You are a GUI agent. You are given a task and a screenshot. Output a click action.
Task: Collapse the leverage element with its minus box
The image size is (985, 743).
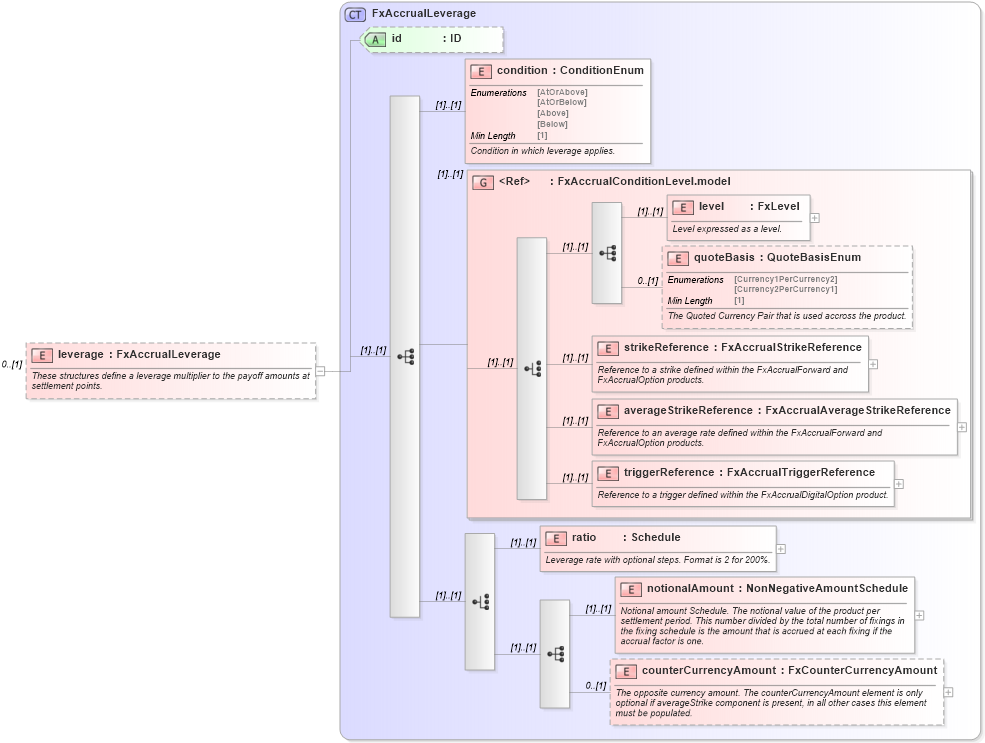320,371
